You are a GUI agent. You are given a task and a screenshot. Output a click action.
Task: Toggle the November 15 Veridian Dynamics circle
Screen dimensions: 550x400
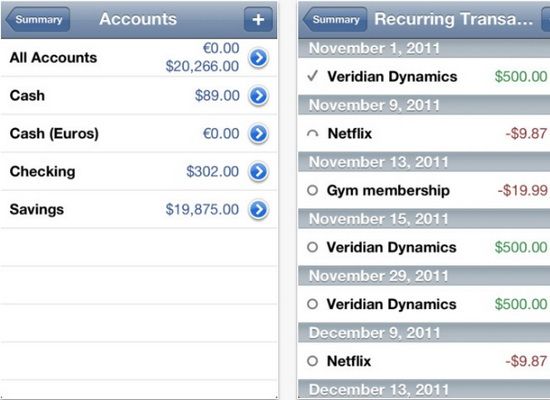point(313,247)
